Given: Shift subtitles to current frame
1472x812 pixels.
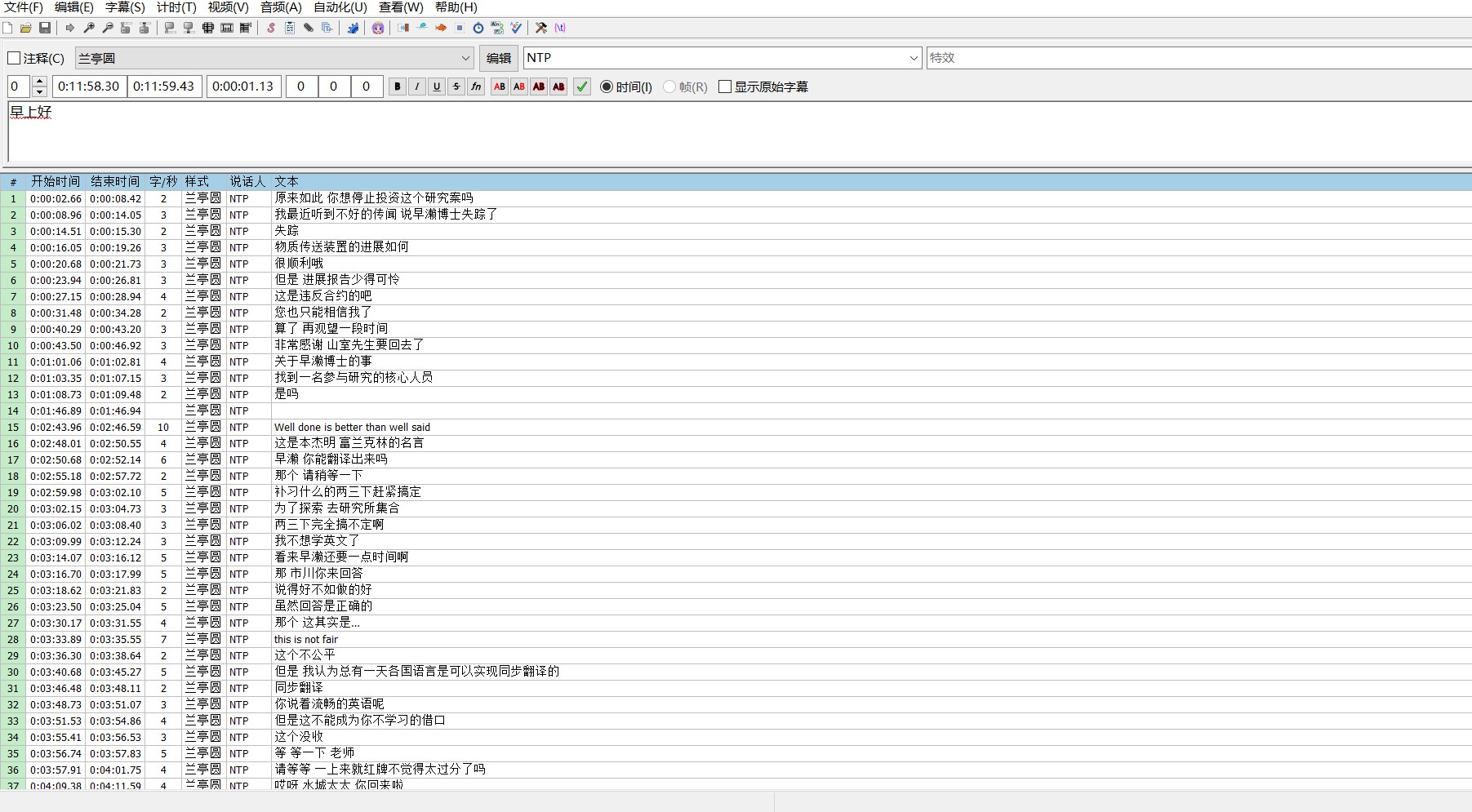Looking at the screenshot, I should pyautogui.click(x=246, y=28).
